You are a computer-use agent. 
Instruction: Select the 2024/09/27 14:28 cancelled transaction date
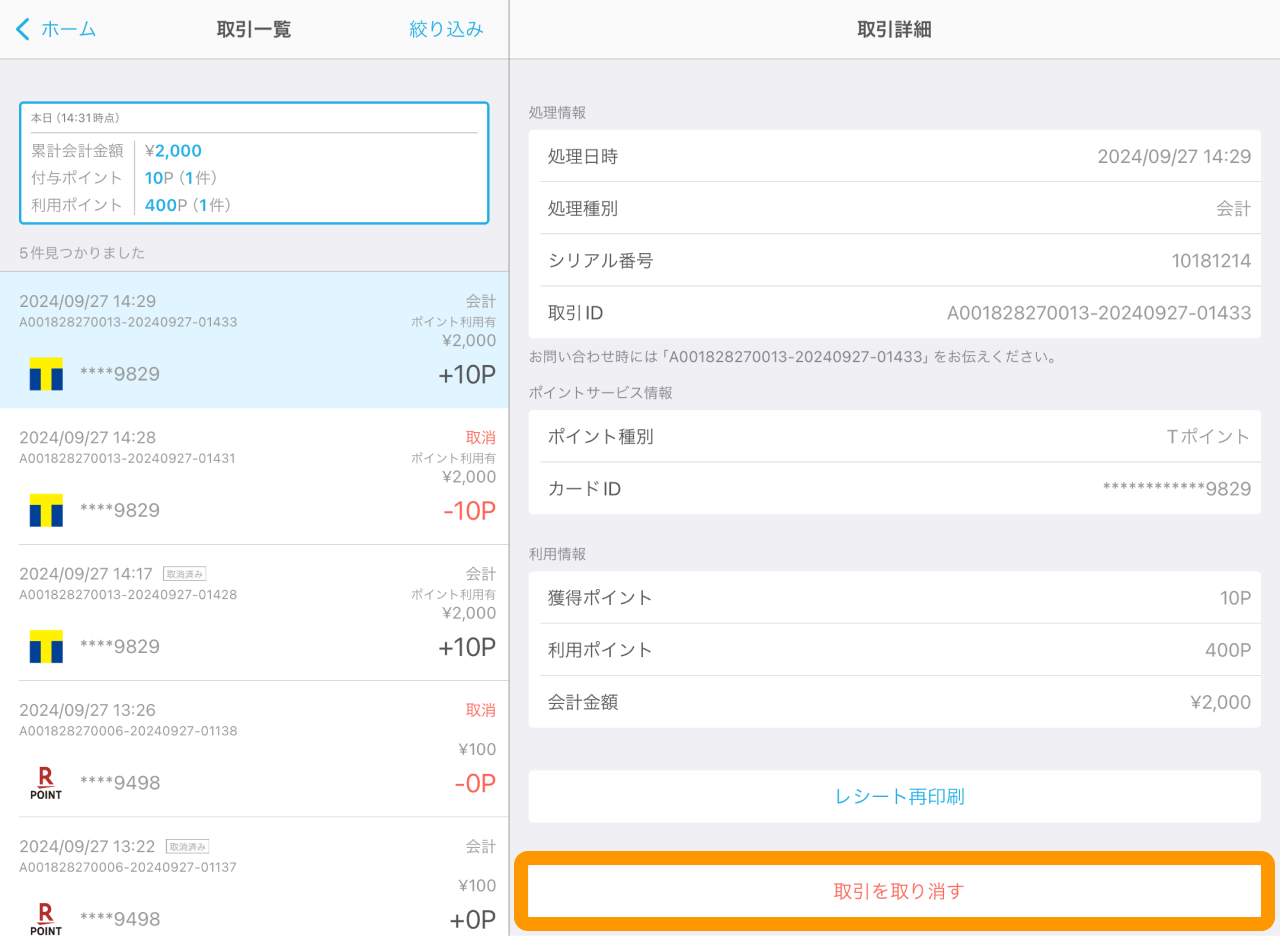click(88, 437)
